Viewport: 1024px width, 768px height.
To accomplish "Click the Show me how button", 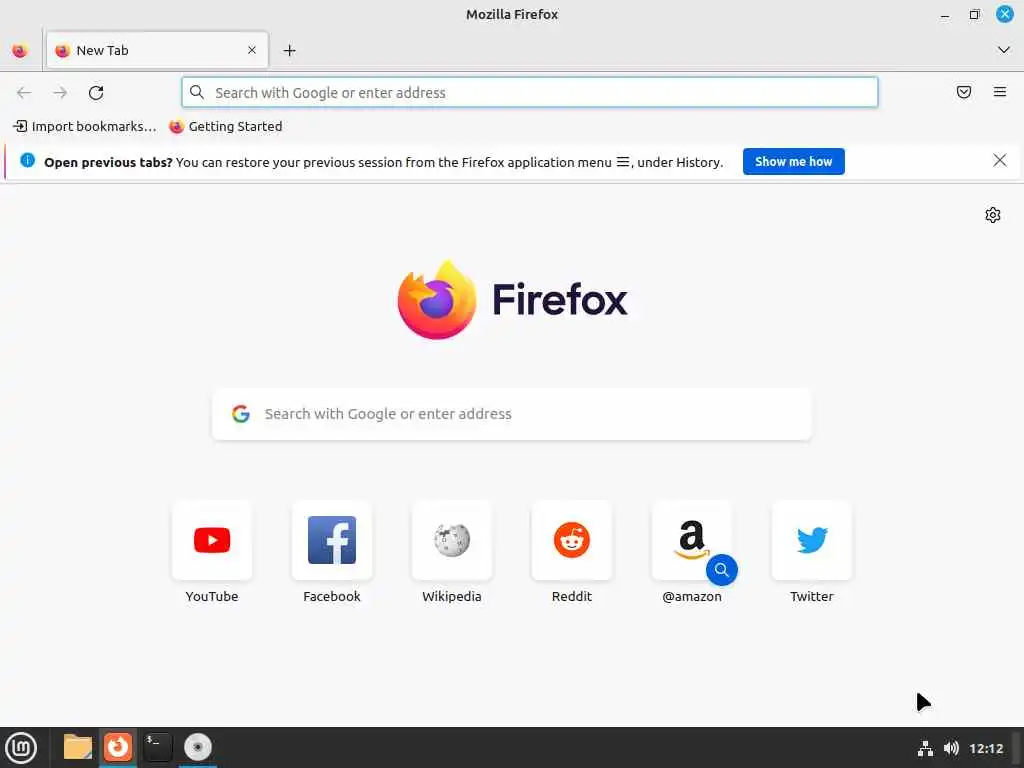I will coord(793,161).
